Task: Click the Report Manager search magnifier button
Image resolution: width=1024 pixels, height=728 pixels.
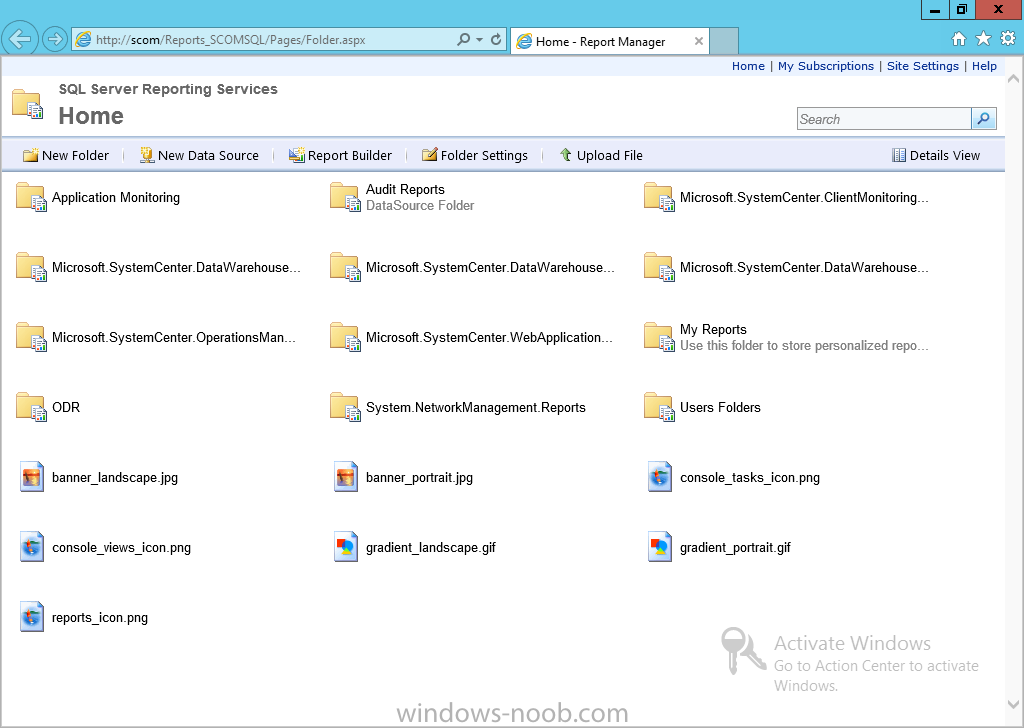Action: click(x=984, y=119)
